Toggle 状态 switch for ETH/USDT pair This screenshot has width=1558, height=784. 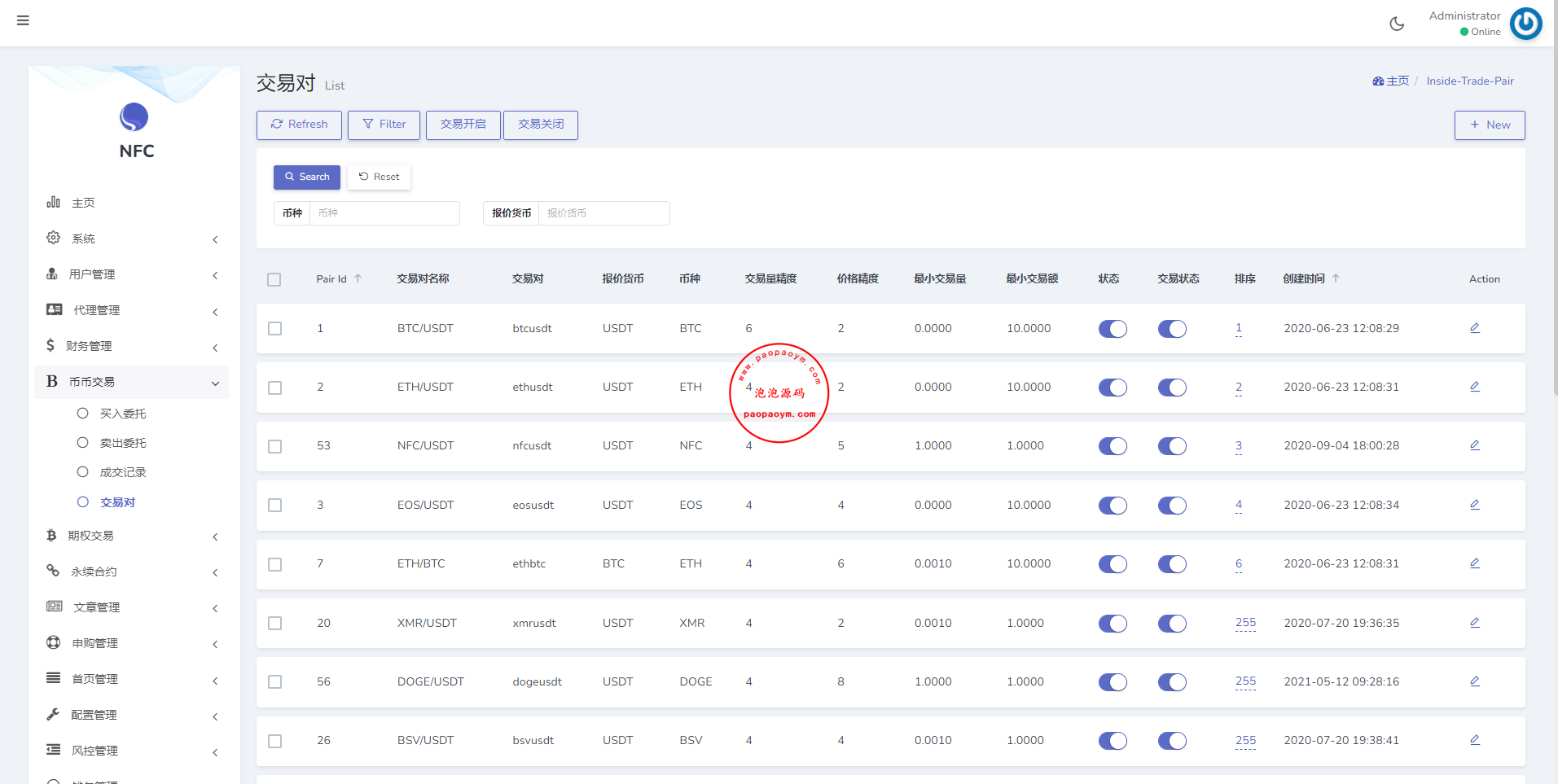pyautogui.click(x=1113, y=388)
